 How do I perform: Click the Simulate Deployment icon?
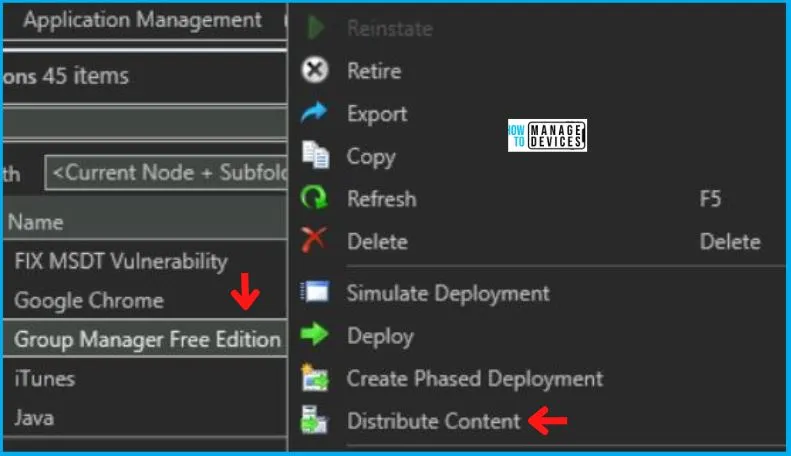pos(315,293)
